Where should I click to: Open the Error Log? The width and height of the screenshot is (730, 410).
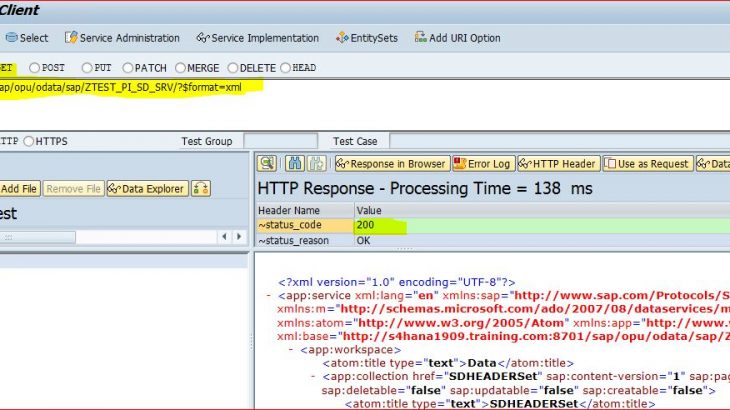484,164
